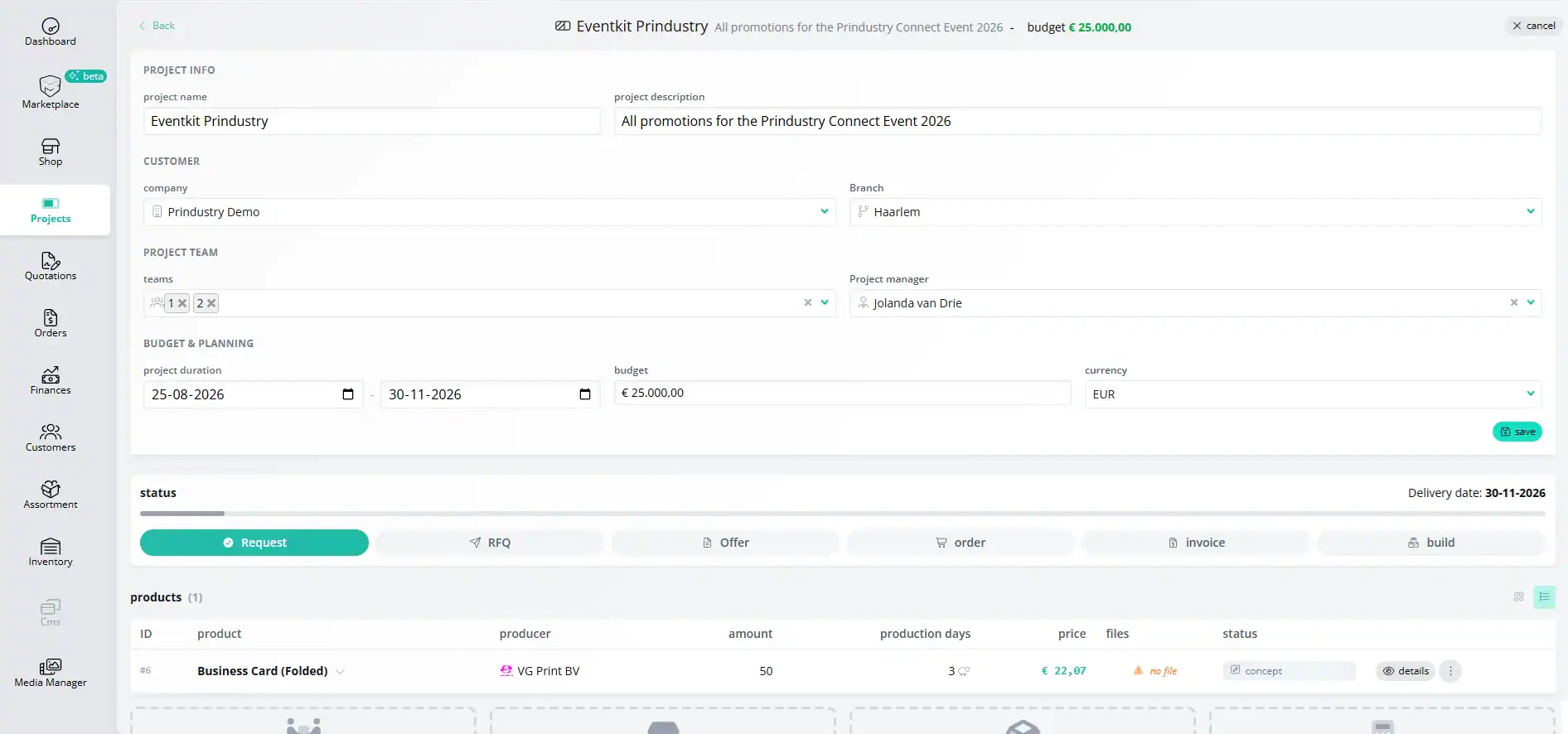Edit the project description field
Image resolution: width=1568 pixels, height=734 pixels.
click(1077, 121)
